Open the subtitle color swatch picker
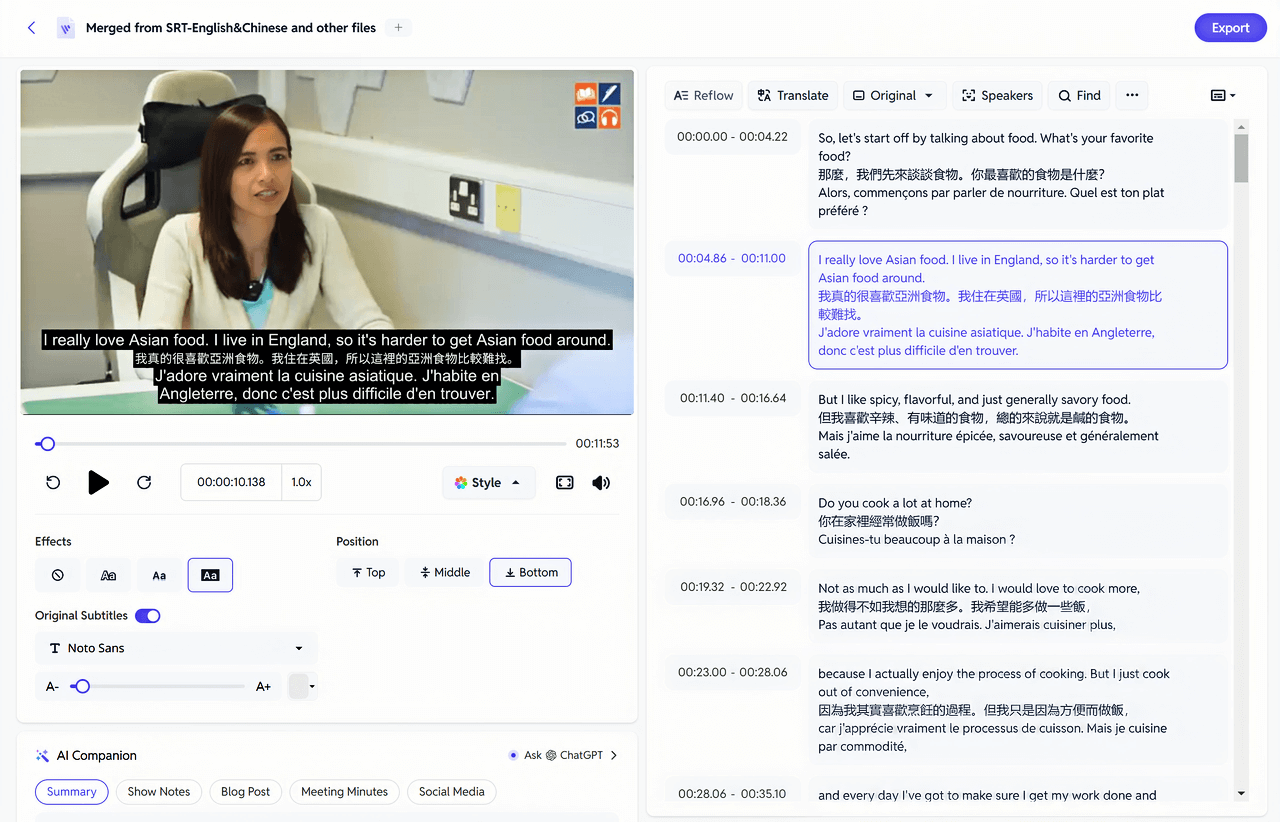Screen dimensions: 1280x822 pos(302,686)
